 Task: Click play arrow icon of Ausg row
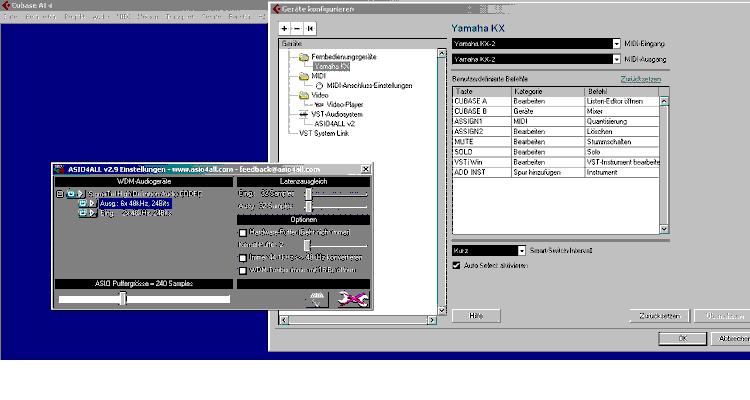[x=92, y=203]
